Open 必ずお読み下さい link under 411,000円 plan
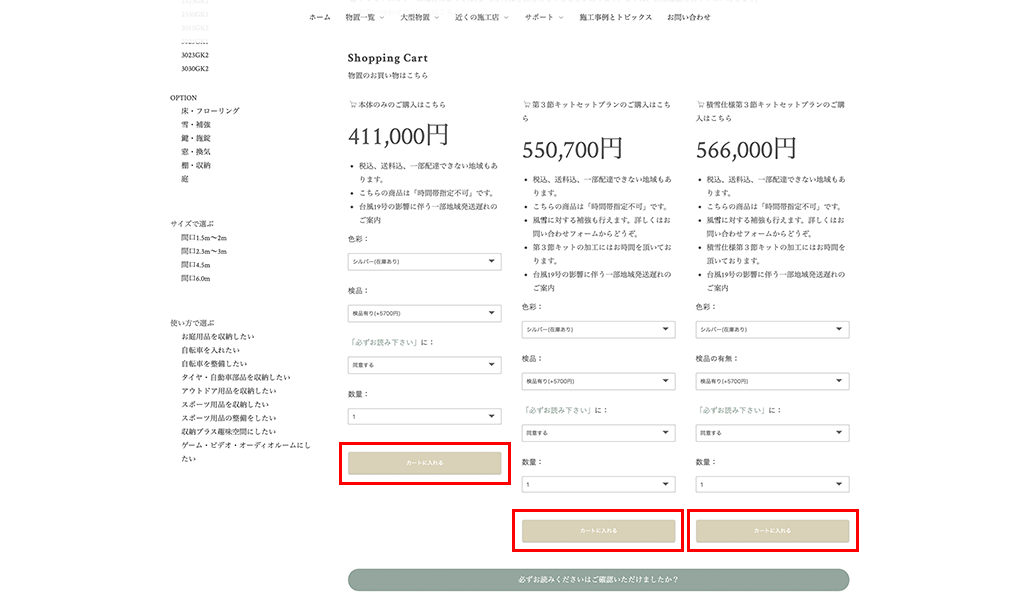1024x600 pixels. [383, 342]
